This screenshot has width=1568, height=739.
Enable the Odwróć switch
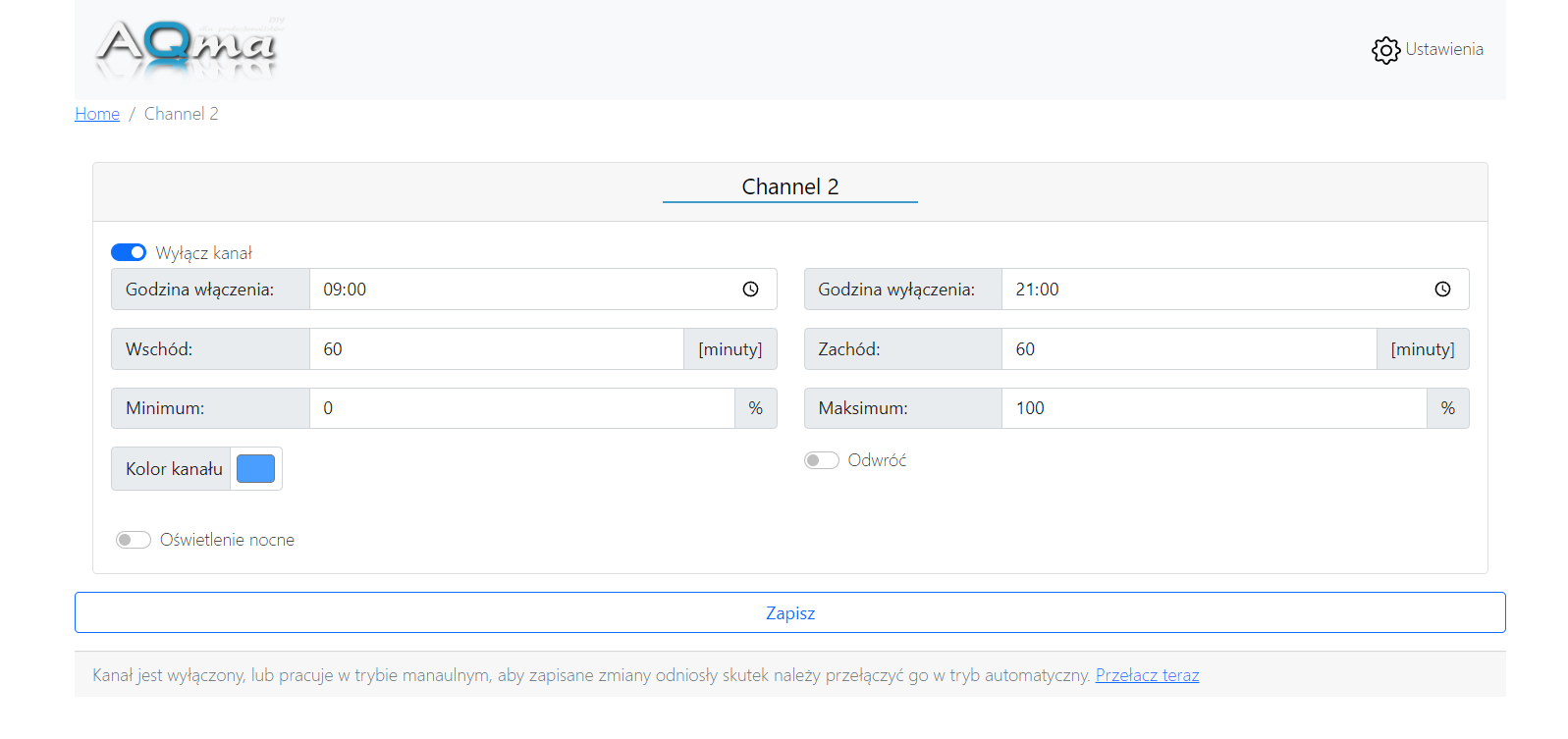coord(822,460)
